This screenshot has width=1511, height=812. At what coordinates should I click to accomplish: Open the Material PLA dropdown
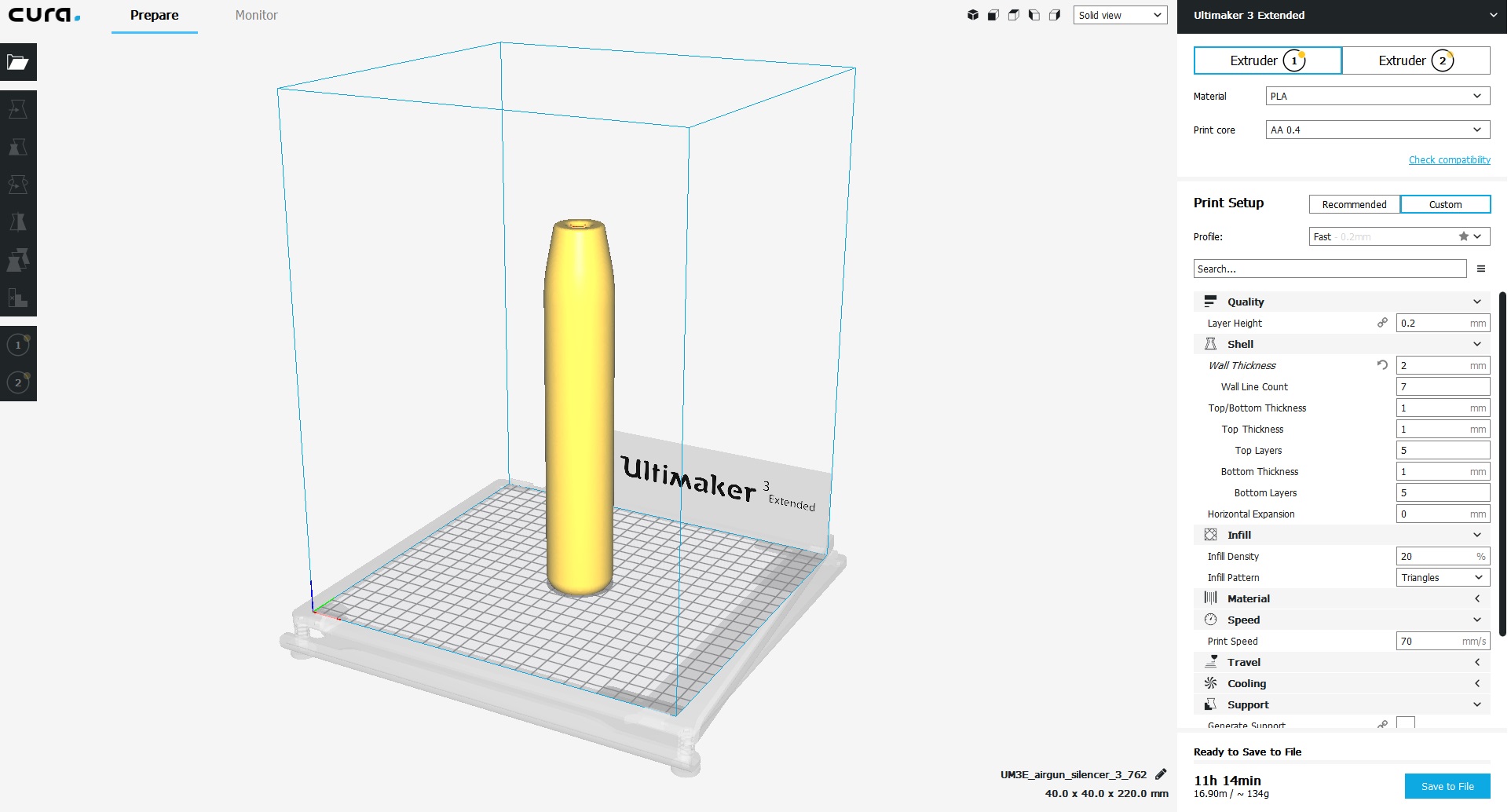pos(1377,96)
